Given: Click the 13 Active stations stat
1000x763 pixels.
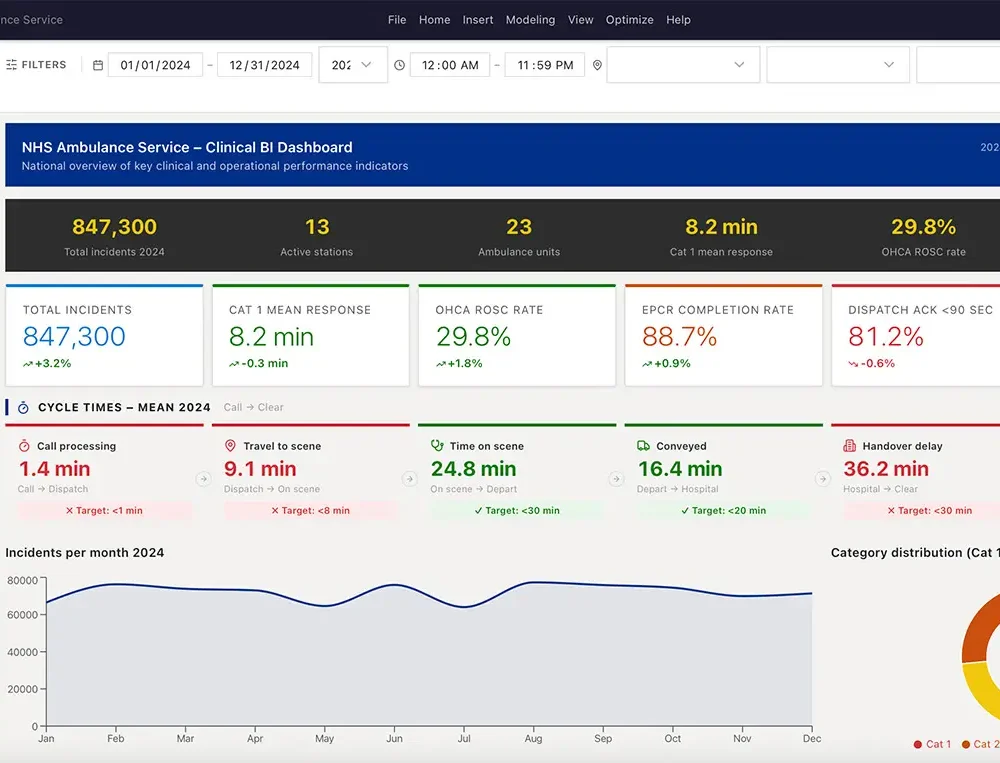Looking at the screenshot, I should 317,235.
